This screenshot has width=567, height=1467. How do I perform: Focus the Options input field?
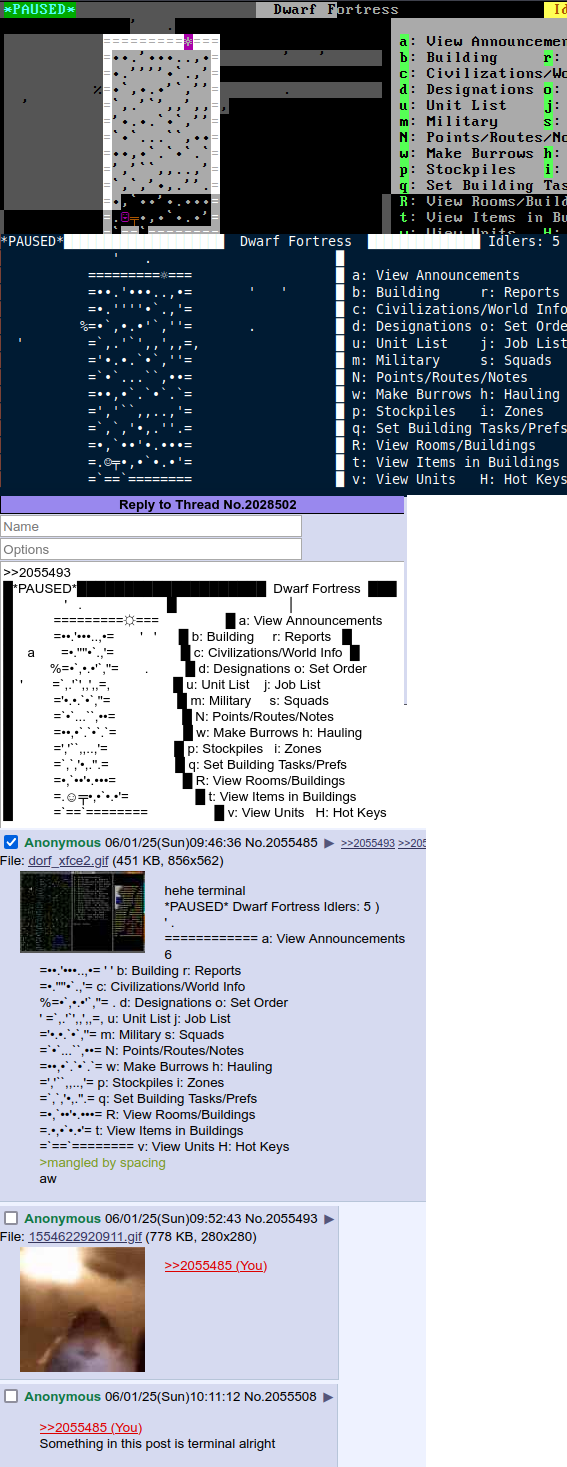pos(151,549)
